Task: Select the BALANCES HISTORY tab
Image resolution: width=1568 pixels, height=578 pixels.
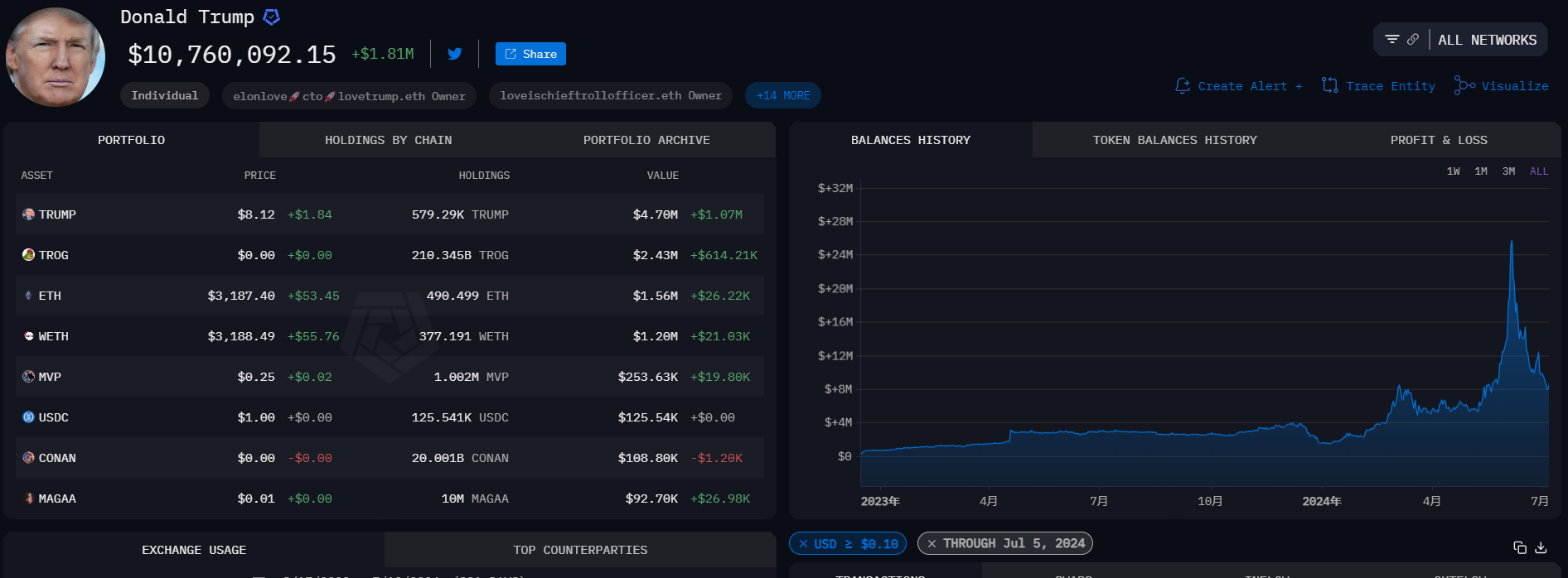Action: point(911,140)
